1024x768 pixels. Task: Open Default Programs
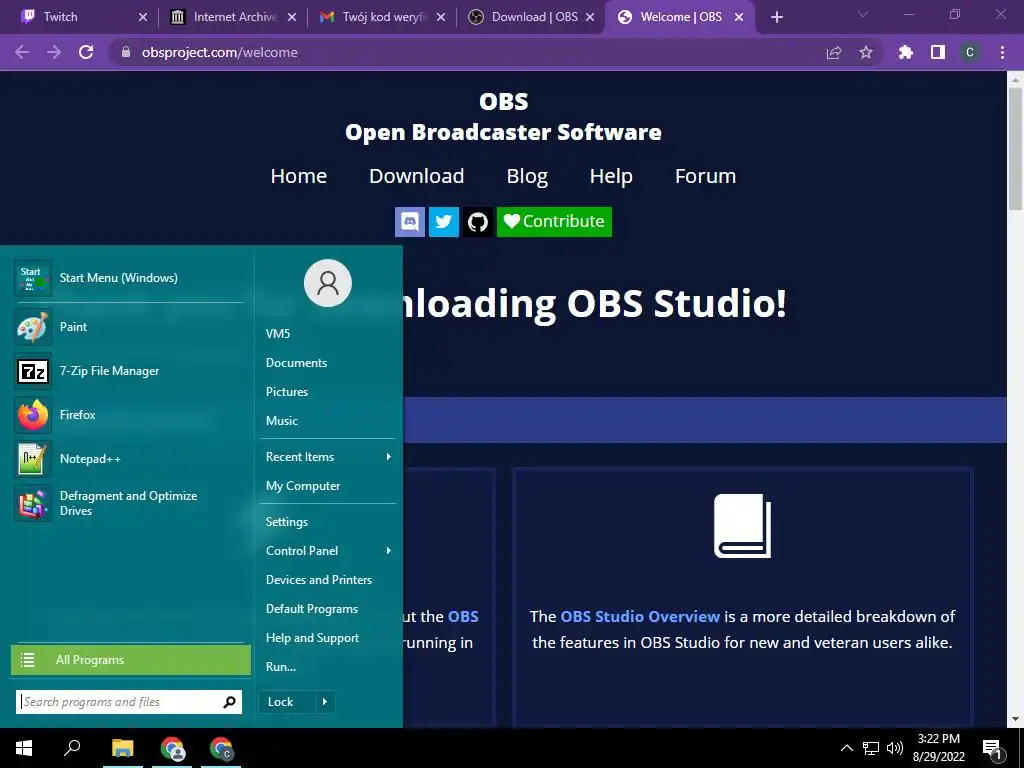(312, 609)
